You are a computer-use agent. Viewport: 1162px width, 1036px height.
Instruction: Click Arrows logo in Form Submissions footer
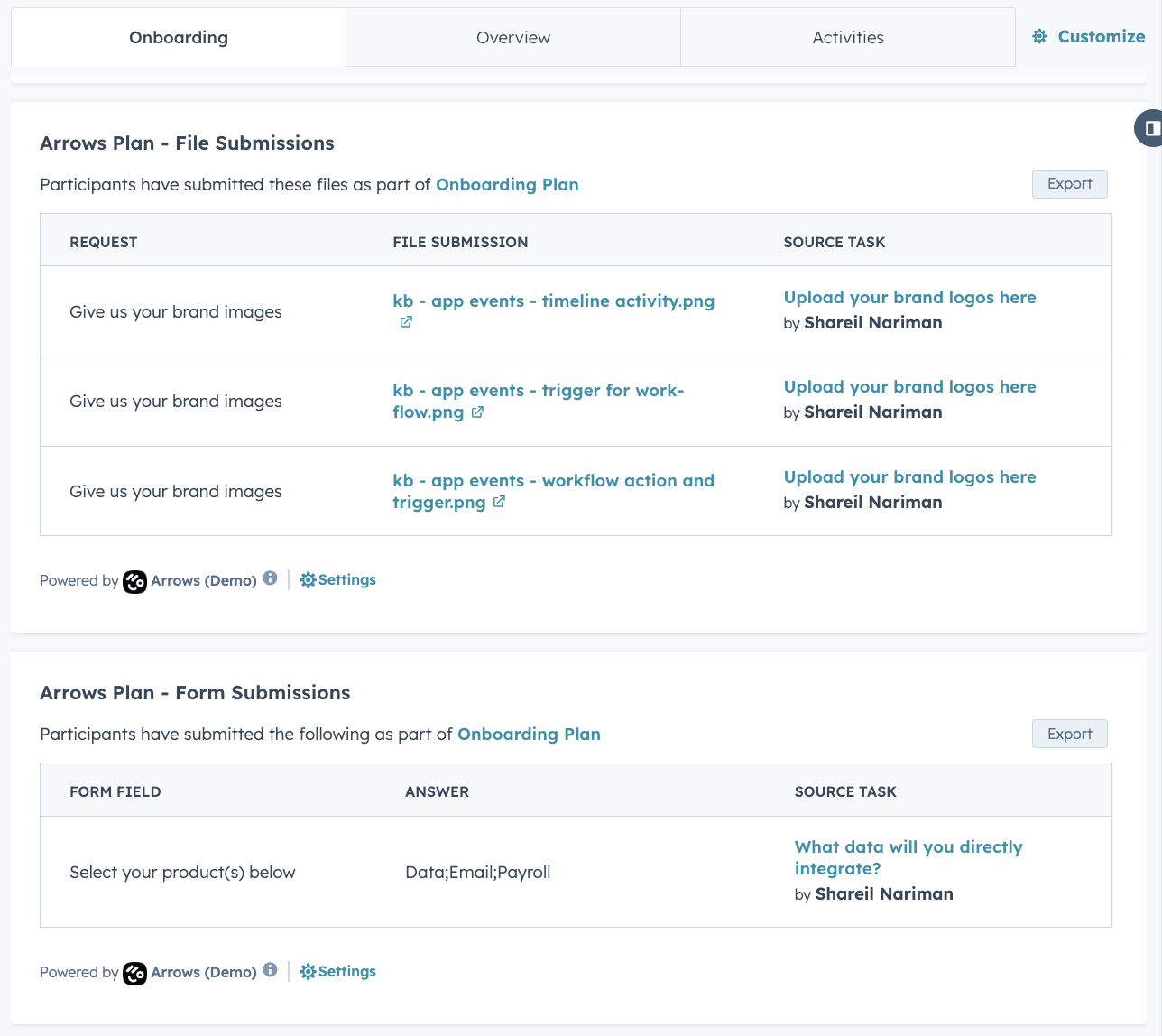[135, 973]
